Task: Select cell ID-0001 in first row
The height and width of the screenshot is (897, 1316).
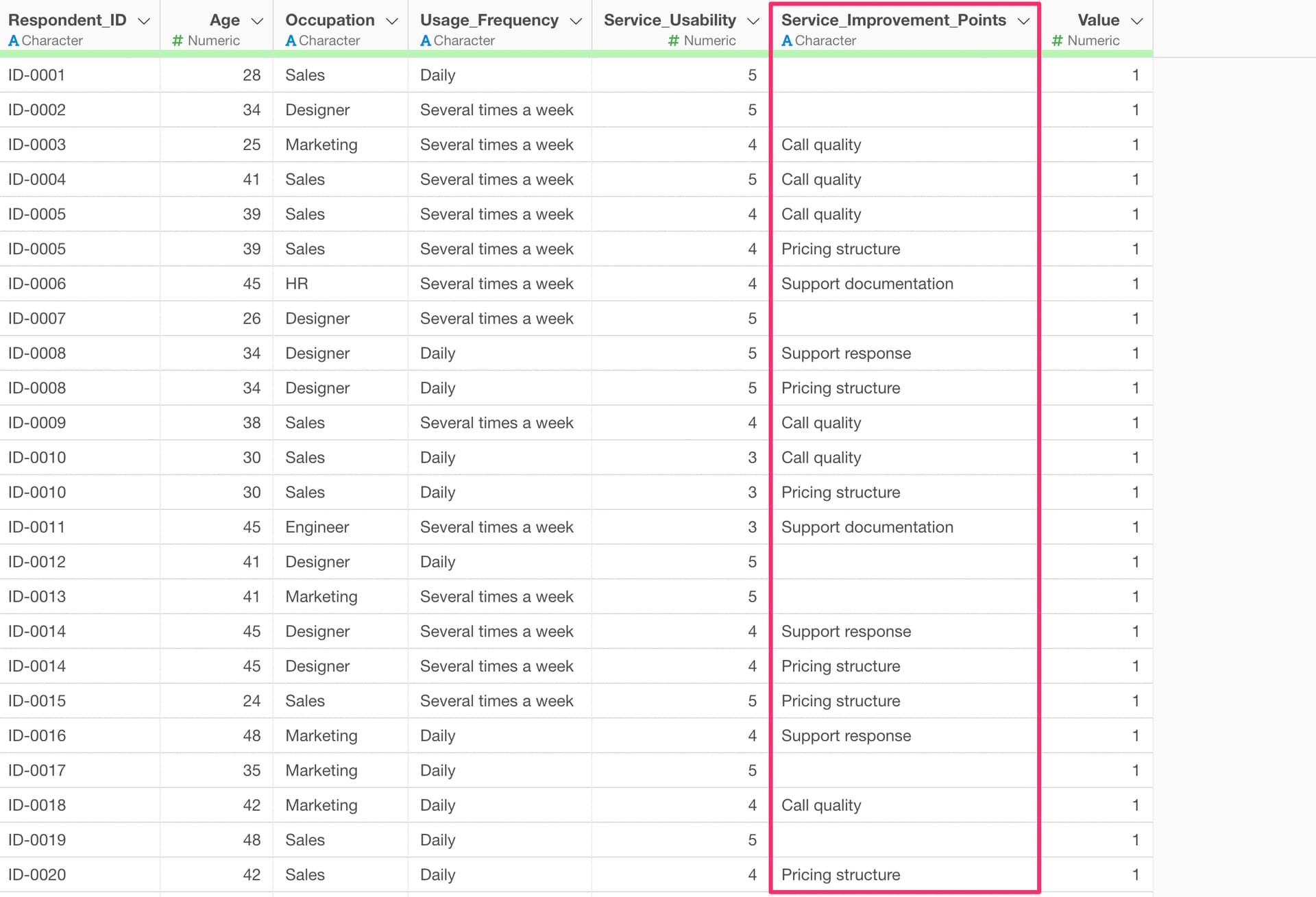Action: tap(37, 75)
